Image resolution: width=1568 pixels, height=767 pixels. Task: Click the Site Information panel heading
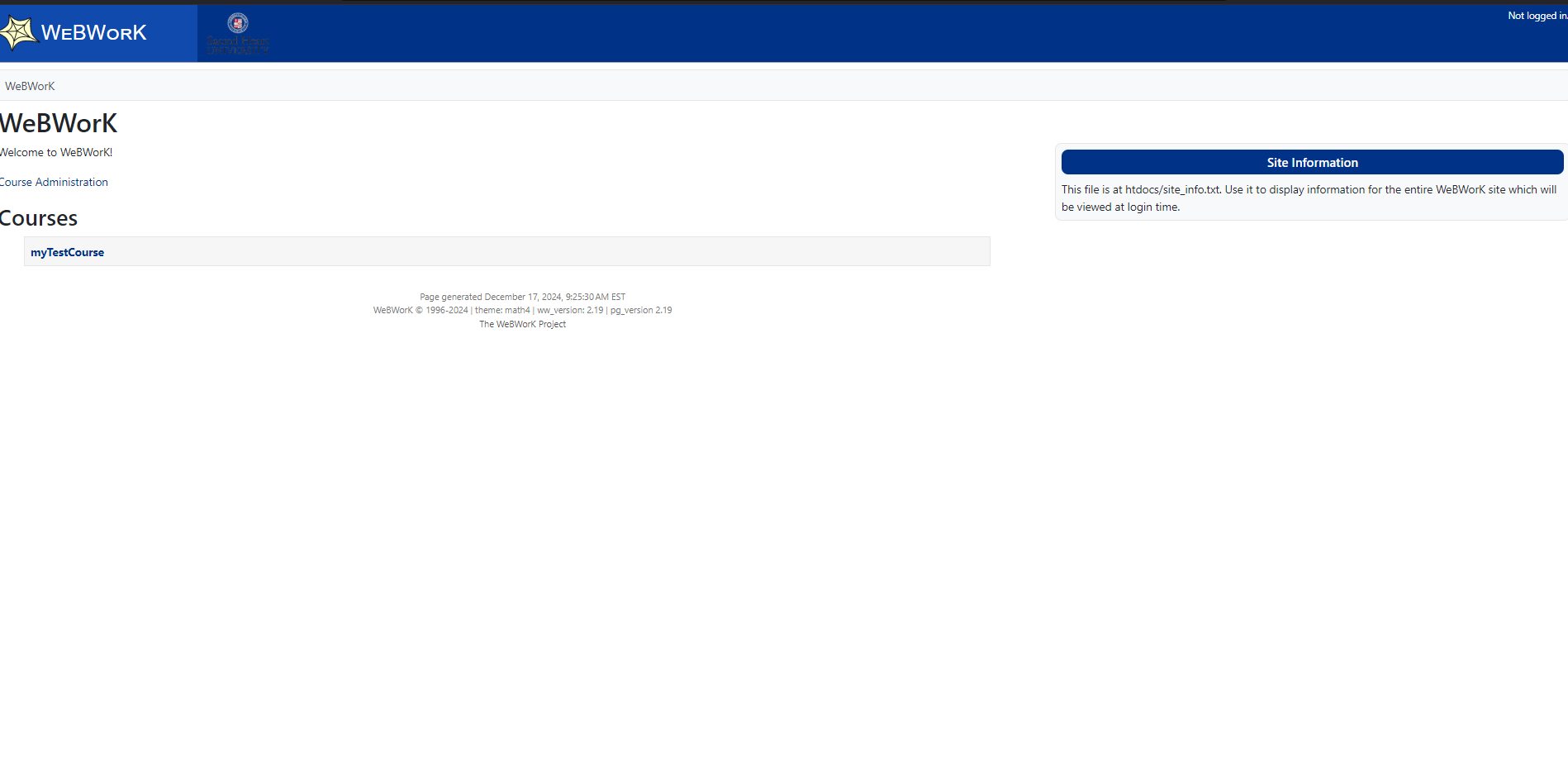pyautogui.click(x=1312, y=162)
